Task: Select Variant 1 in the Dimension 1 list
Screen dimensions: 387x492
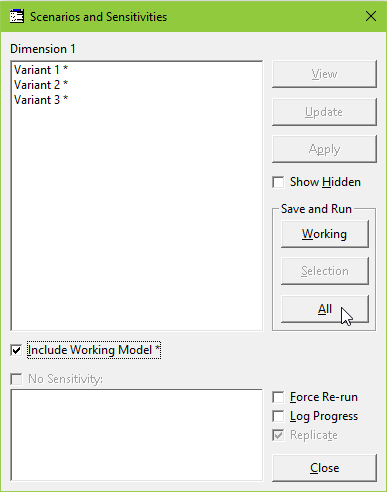Action: coord(41,70)
